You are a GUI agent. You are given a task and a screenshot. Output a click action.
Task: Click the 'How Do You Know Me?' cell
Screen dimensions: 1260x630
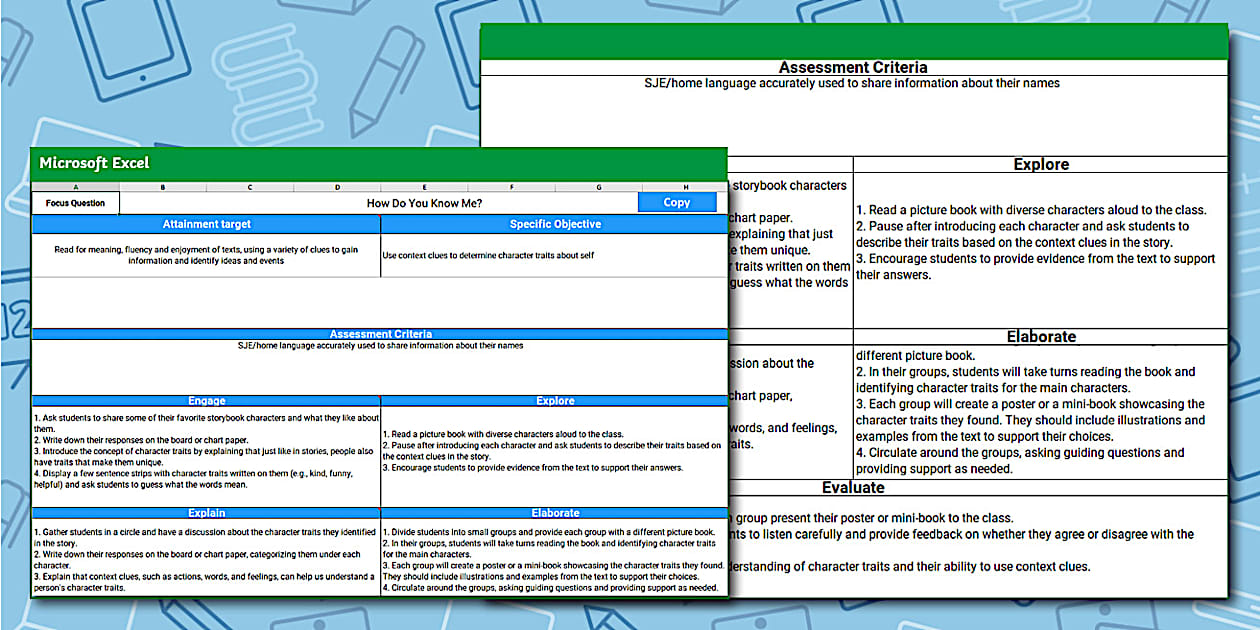point(424,203)
